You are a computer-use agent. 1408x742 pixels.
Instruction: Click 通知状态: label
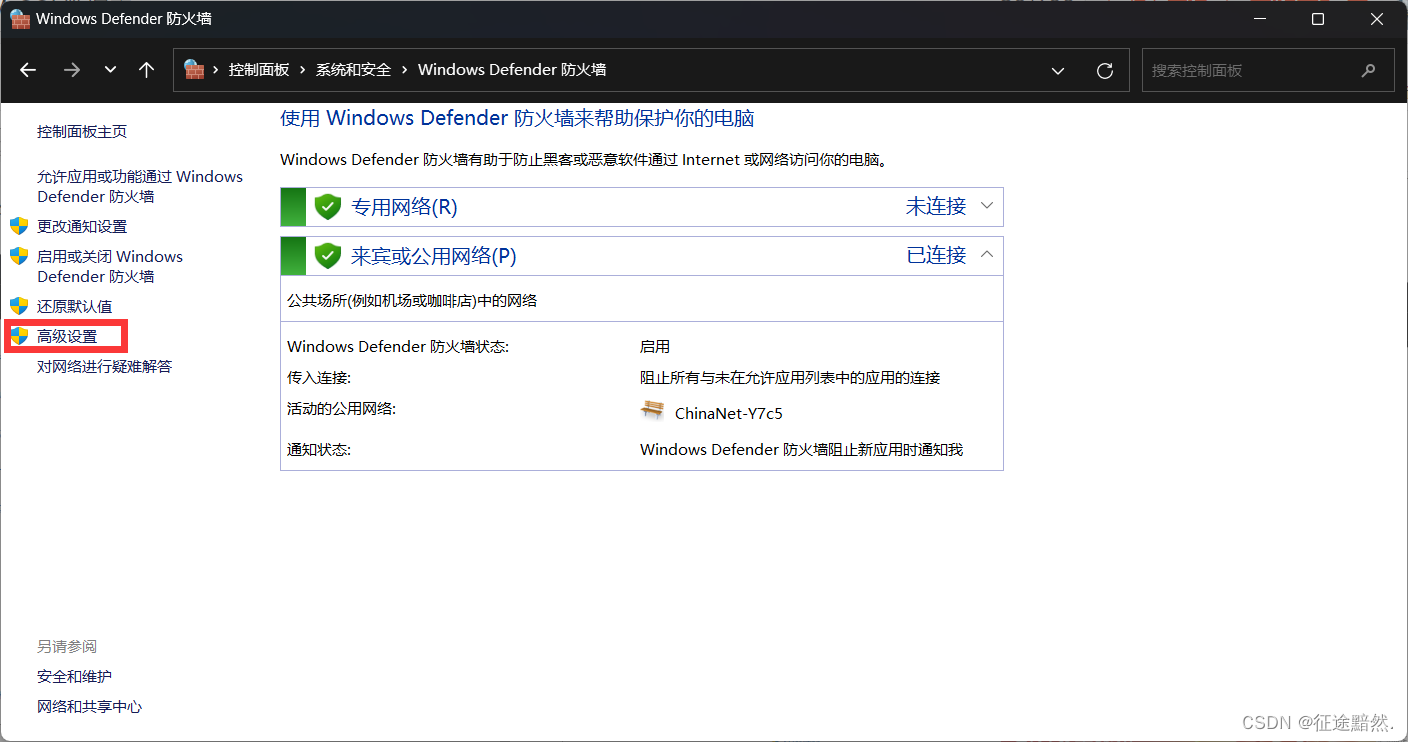click(319, 450)
